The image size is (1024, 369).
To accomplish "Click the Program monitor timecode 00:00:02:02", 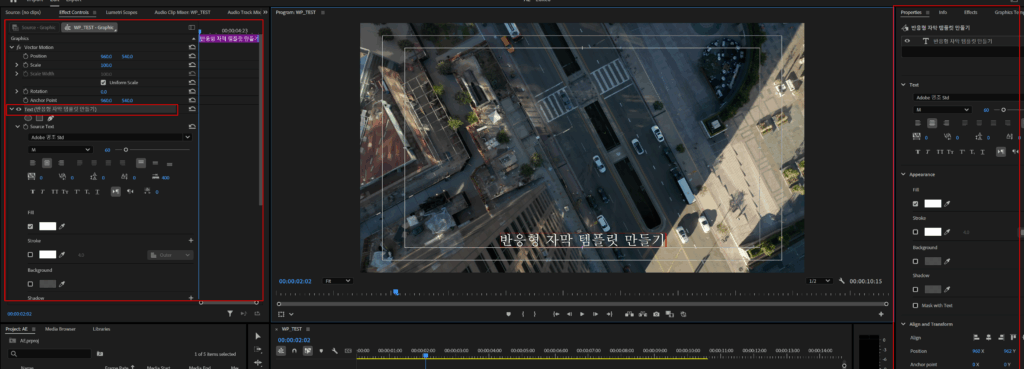I will (x=295, y=281).
